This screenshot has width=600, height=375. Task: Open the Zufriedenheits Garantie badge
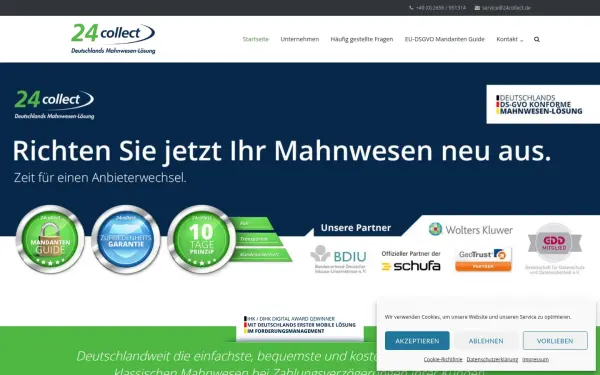(x=126, y=240)
